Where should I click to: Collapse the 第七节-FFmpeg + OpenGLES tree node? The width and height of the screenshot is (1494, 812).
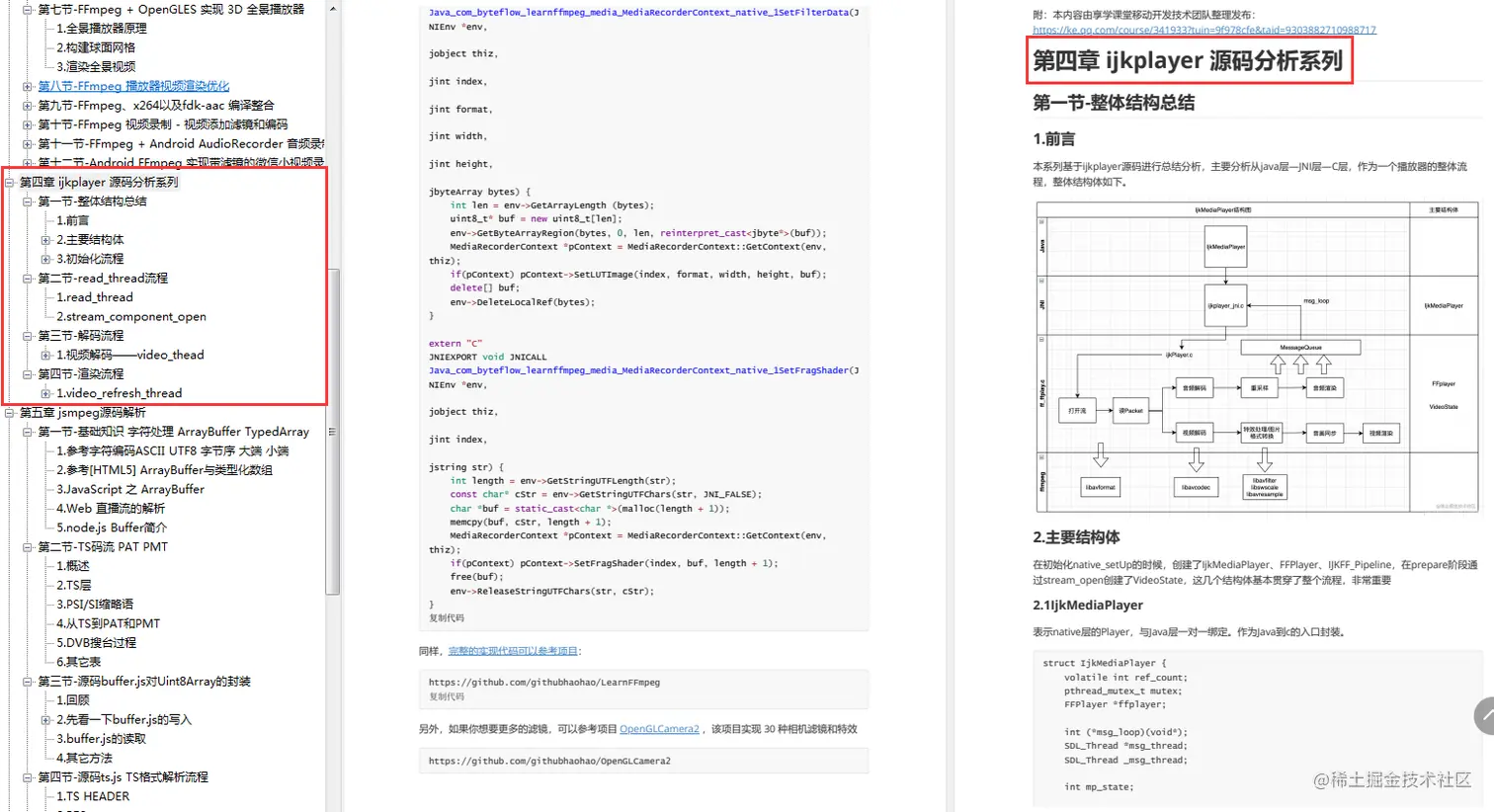coord(28,9)
